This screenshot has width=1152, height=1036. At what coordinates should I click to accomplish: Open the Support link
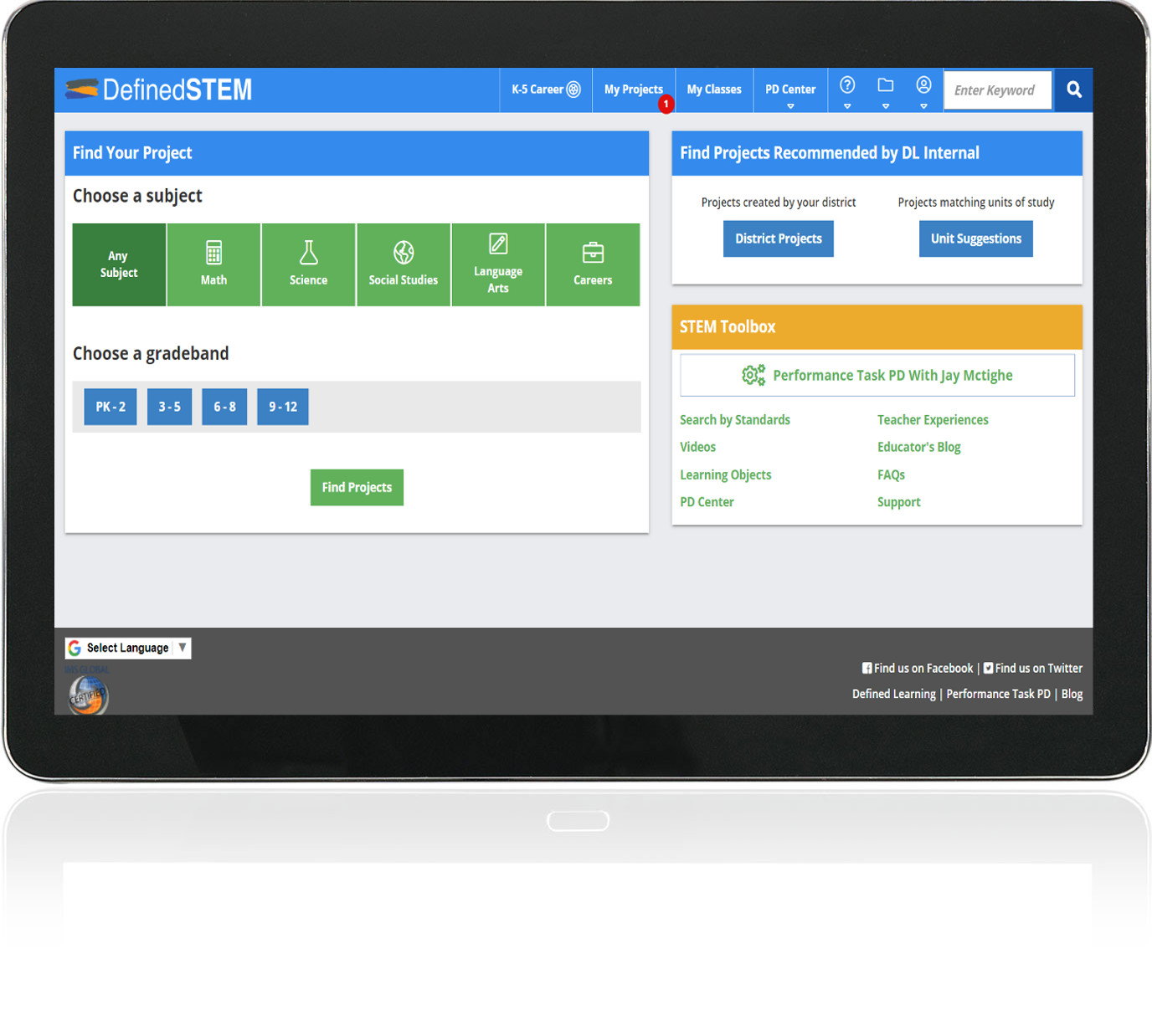click(899, 502)
